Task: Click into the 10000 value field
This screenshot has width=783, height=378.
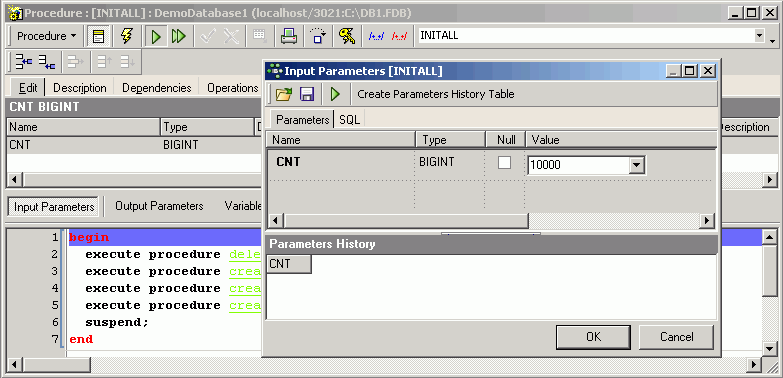Action: pyautogui.click(x=578, y=165)
